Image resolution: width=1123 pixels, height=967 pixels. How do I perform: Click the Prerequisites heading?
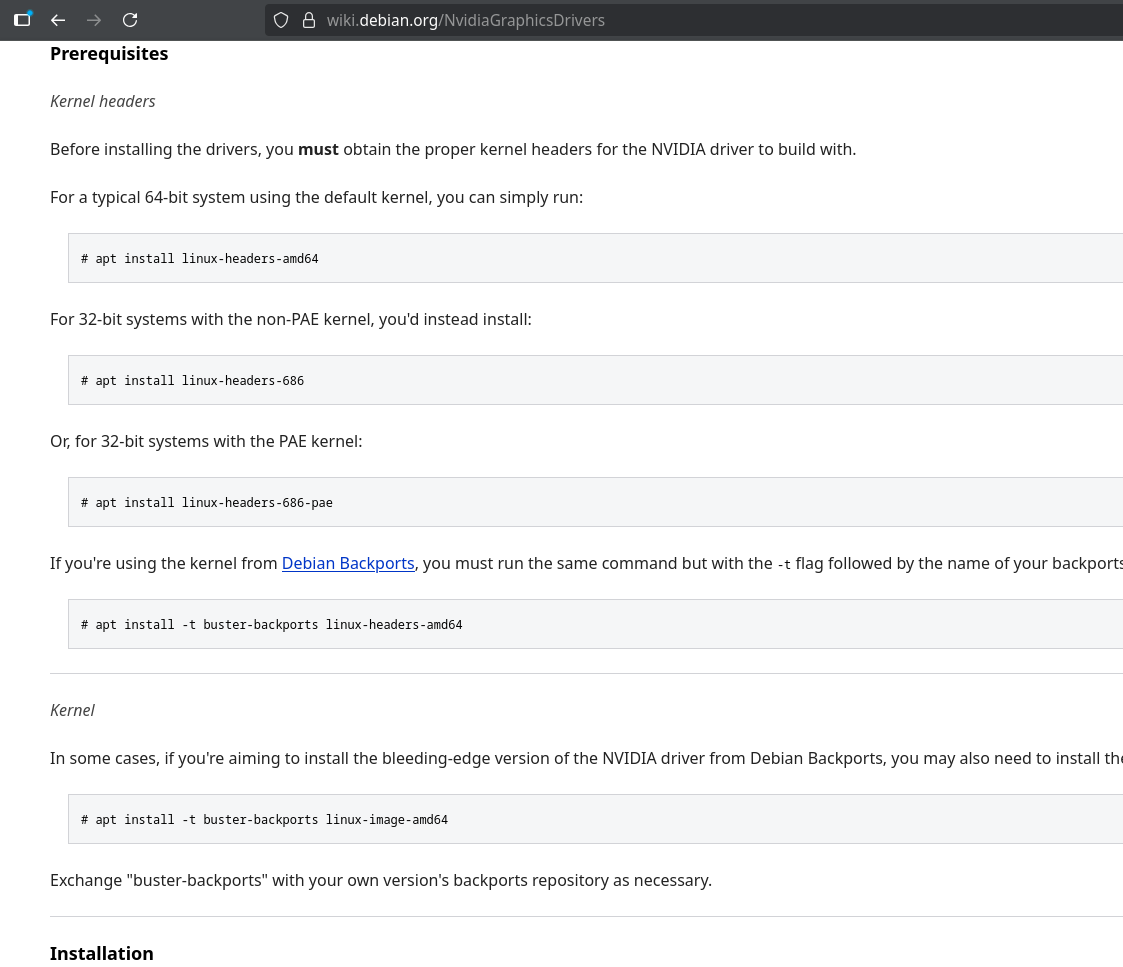(x=109, y=53)
